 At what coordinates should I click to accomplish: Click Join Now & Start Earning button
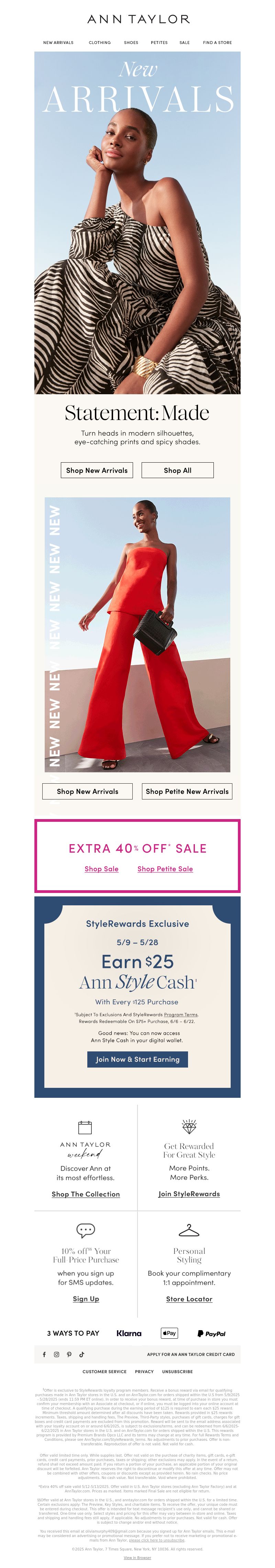137,1059
